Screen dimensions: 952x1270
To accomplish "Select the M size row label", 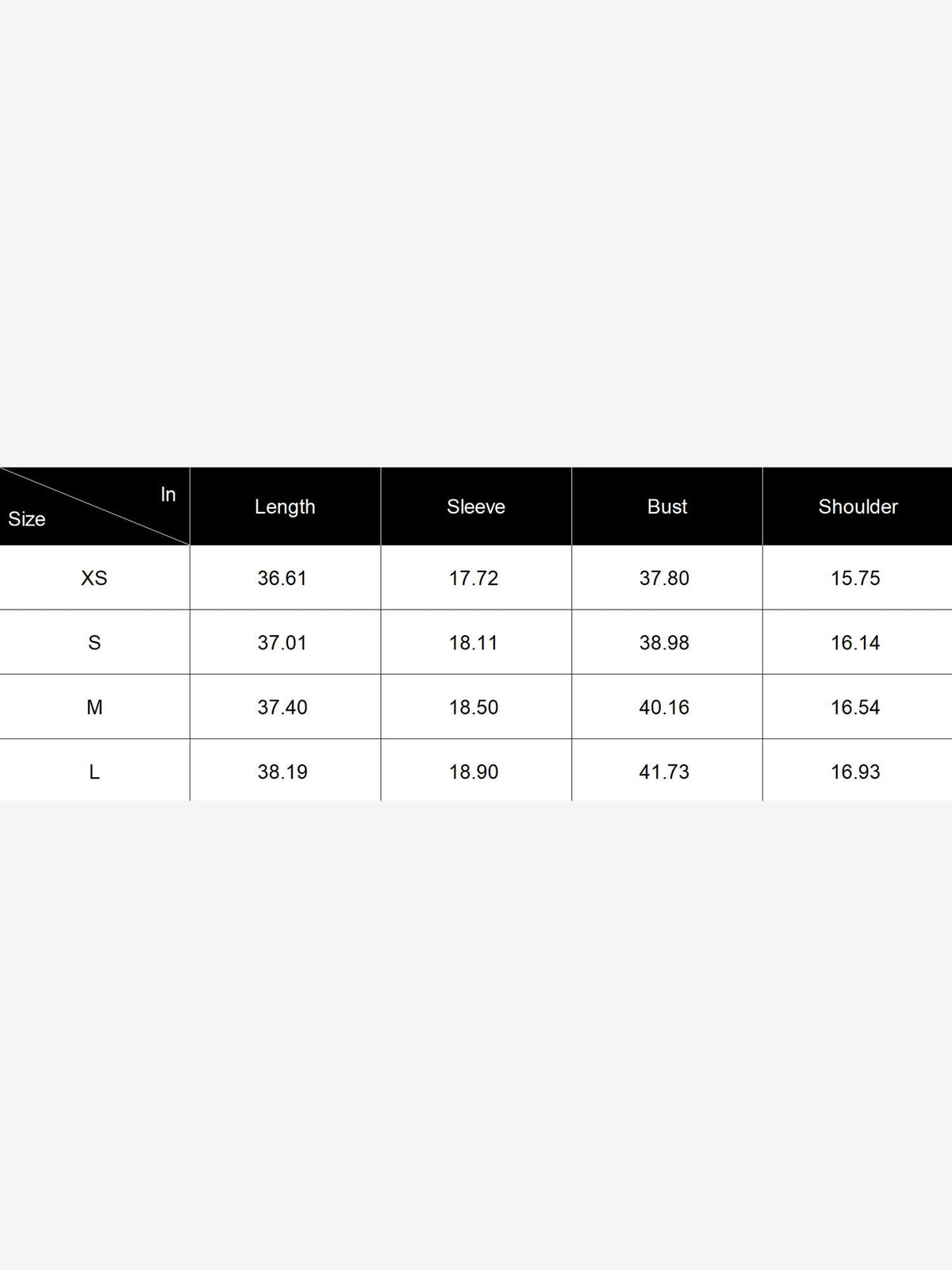I will (94, 707).
